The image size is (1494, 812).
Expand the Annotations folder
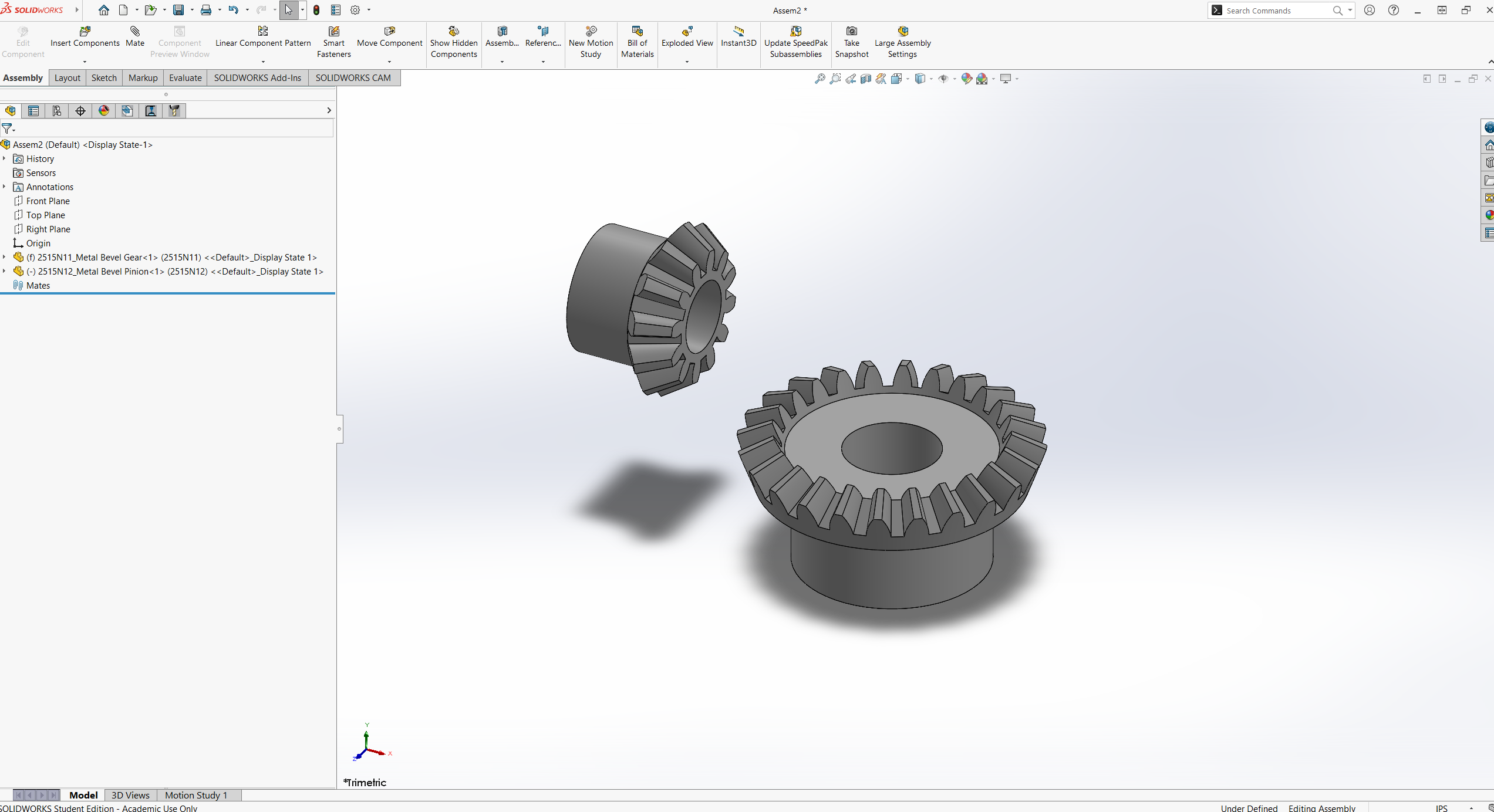[5, 187]
